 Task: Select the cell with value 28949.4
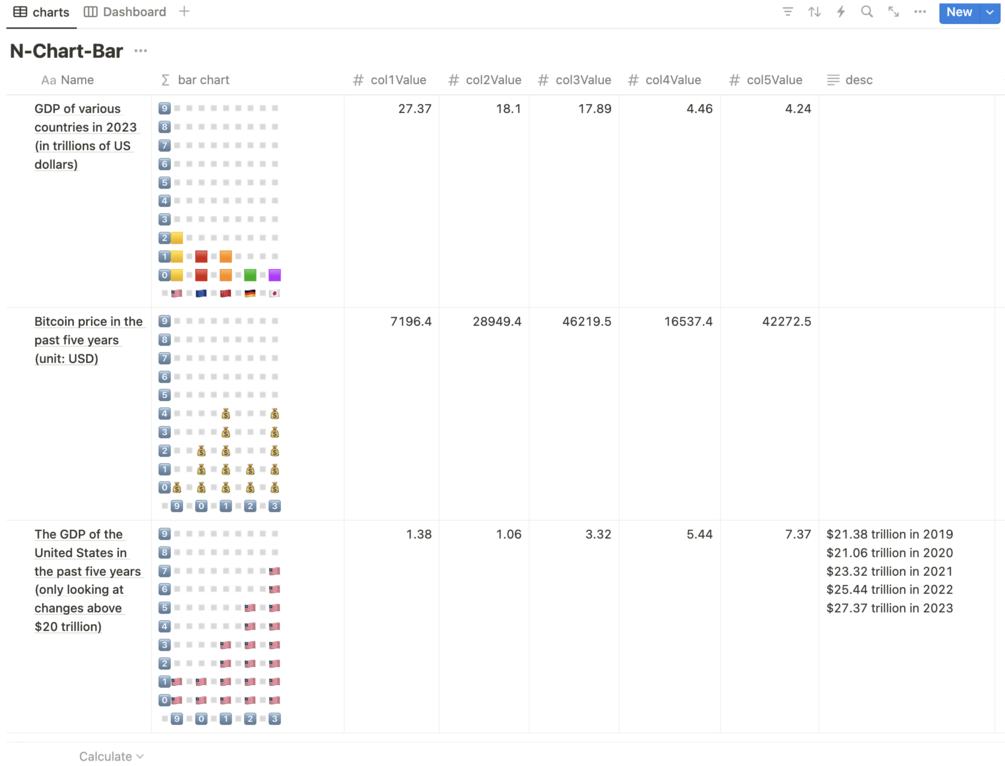484,413
